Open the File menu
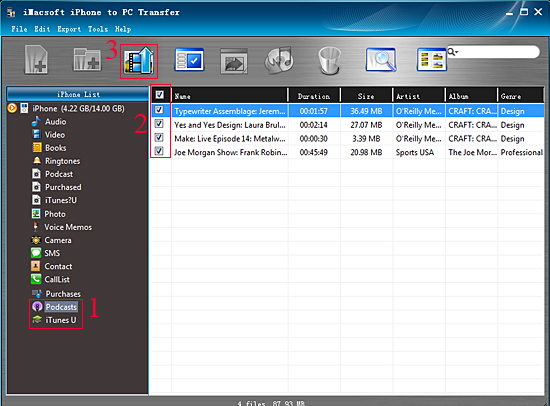The image size is (550, 406). click(19, 29)
